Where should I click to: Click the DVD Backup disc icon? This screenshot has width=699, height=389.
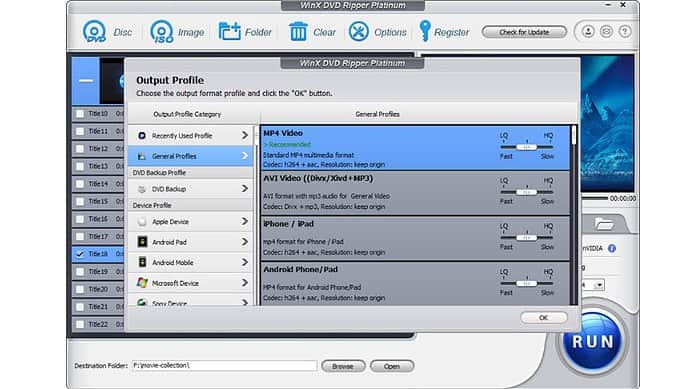tap(142, 189)
